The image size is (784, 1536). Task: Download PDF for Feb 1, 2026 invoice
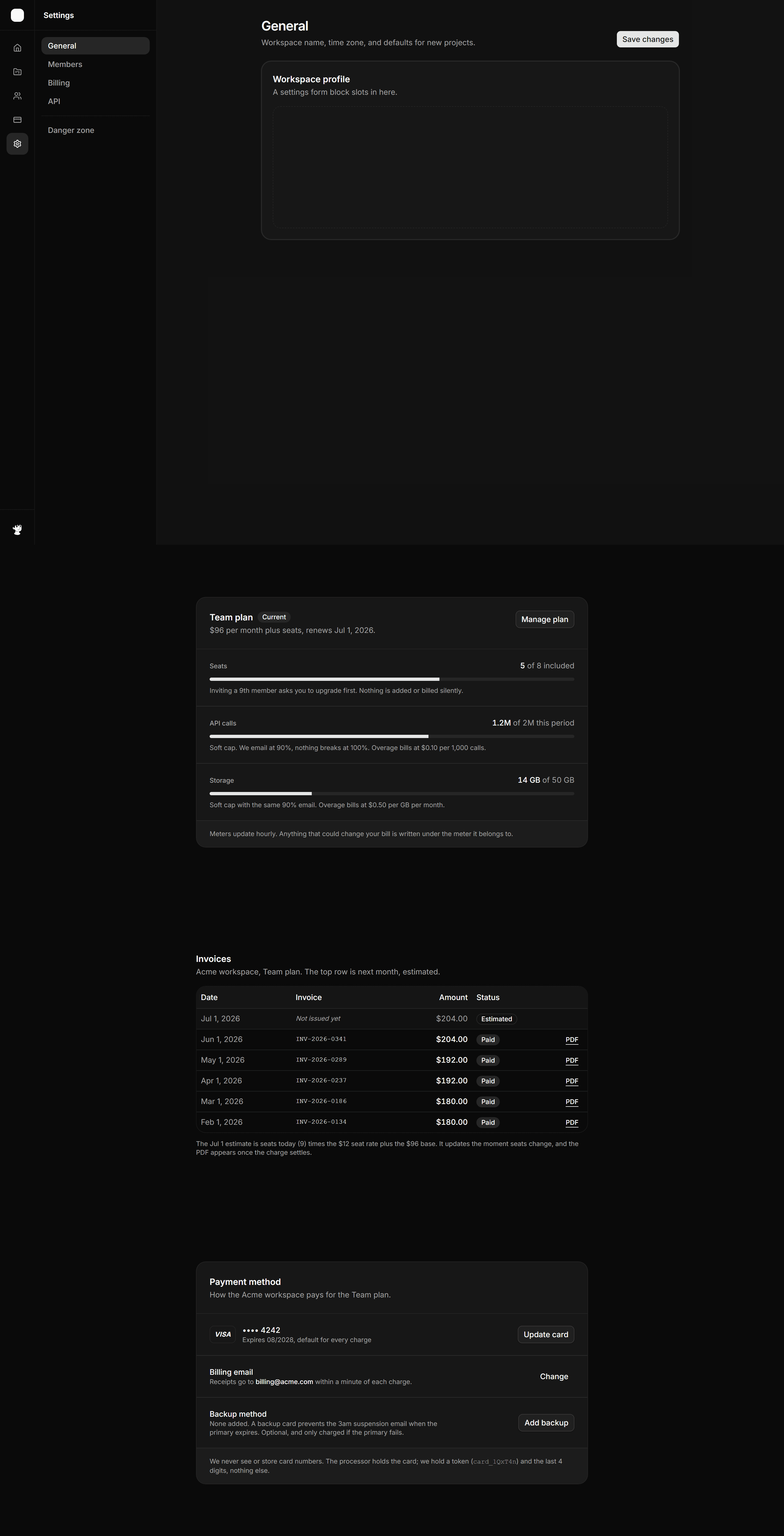572,1123
